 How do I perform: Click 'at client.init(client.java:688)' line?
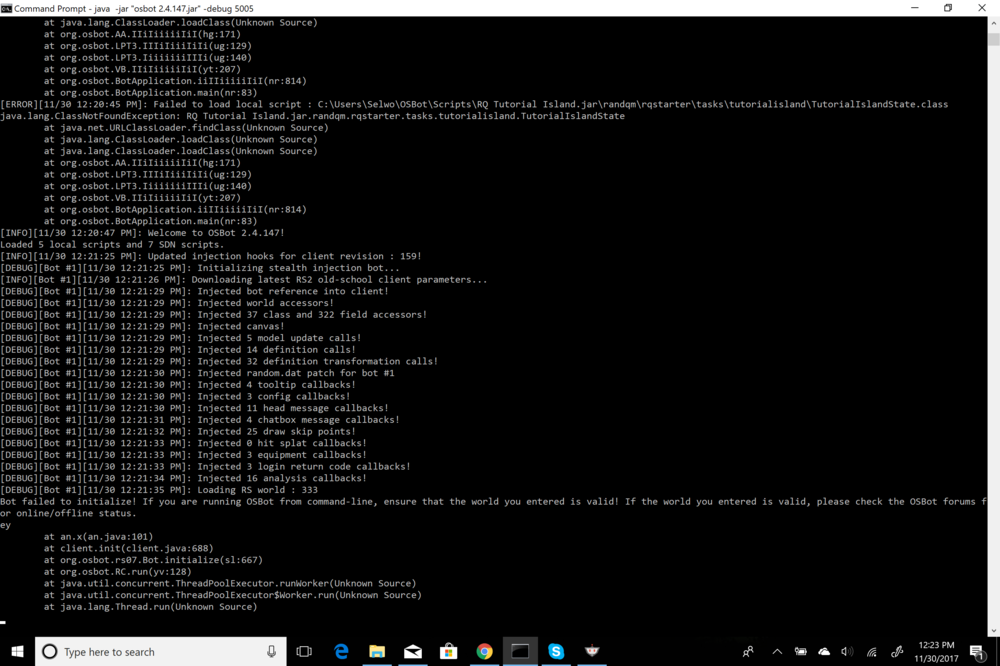click(128, 548)
